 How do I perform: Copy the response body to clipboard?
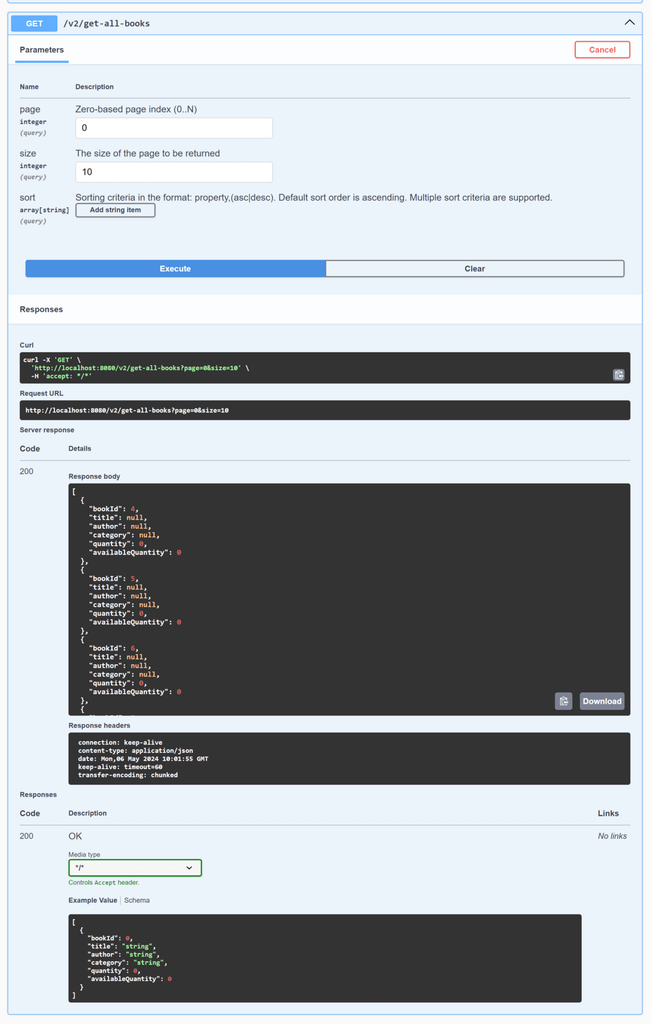(x=564, y=701)
